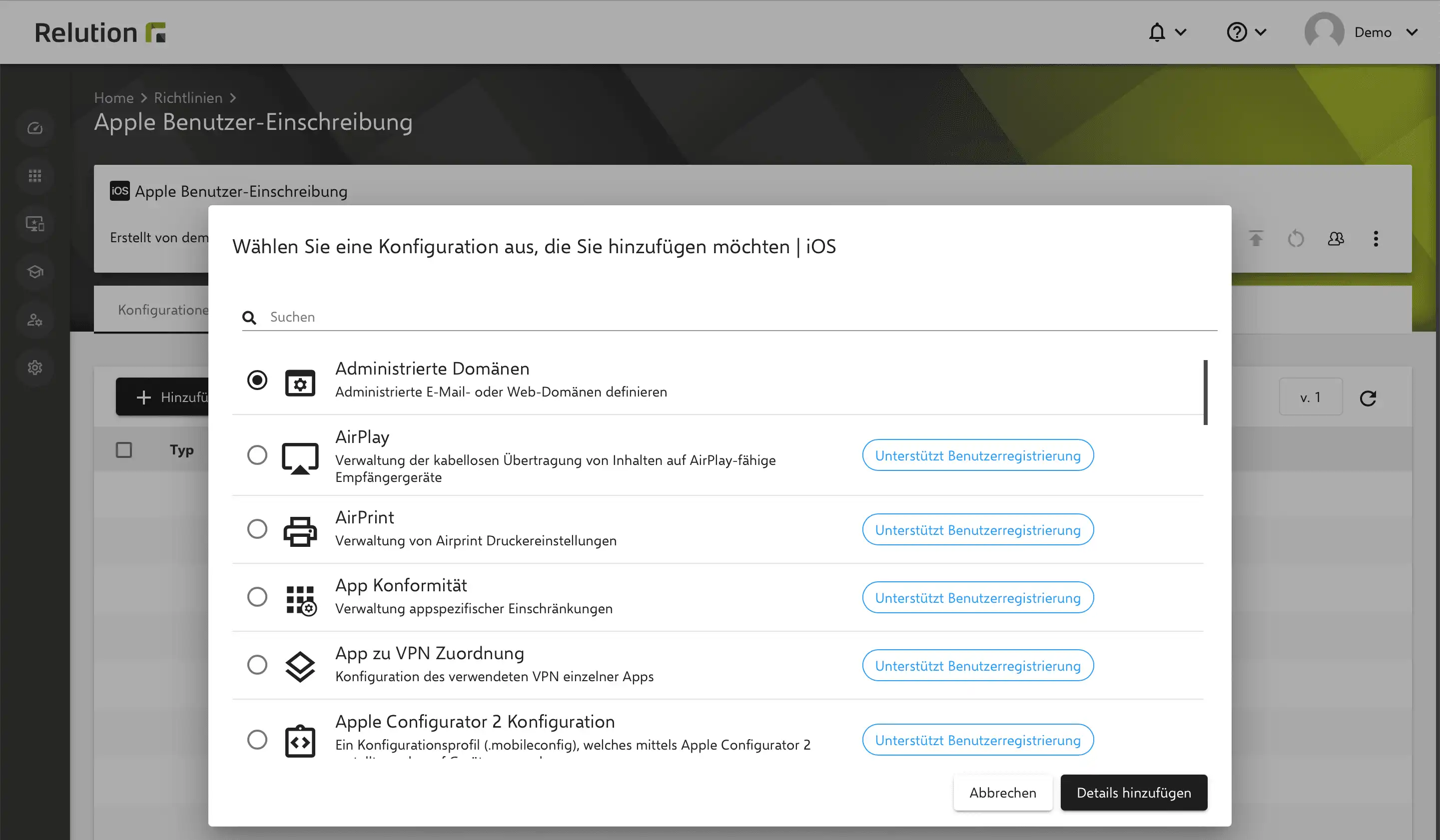Click the AirPrint title text

pyautogui.click(x=364, y=517)
